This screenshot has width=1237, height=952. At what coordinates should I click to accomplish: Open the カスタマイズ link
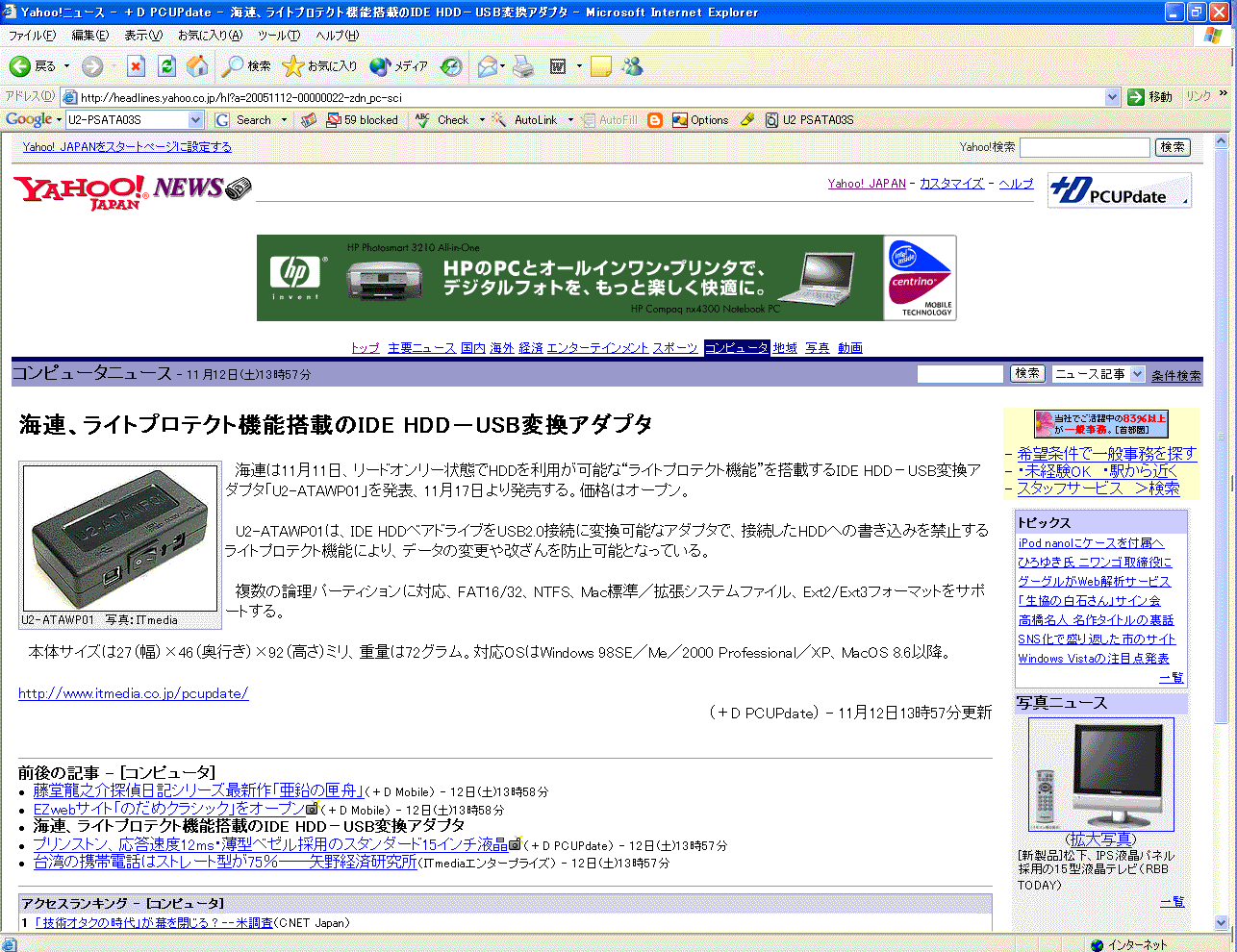coord(951,184)
